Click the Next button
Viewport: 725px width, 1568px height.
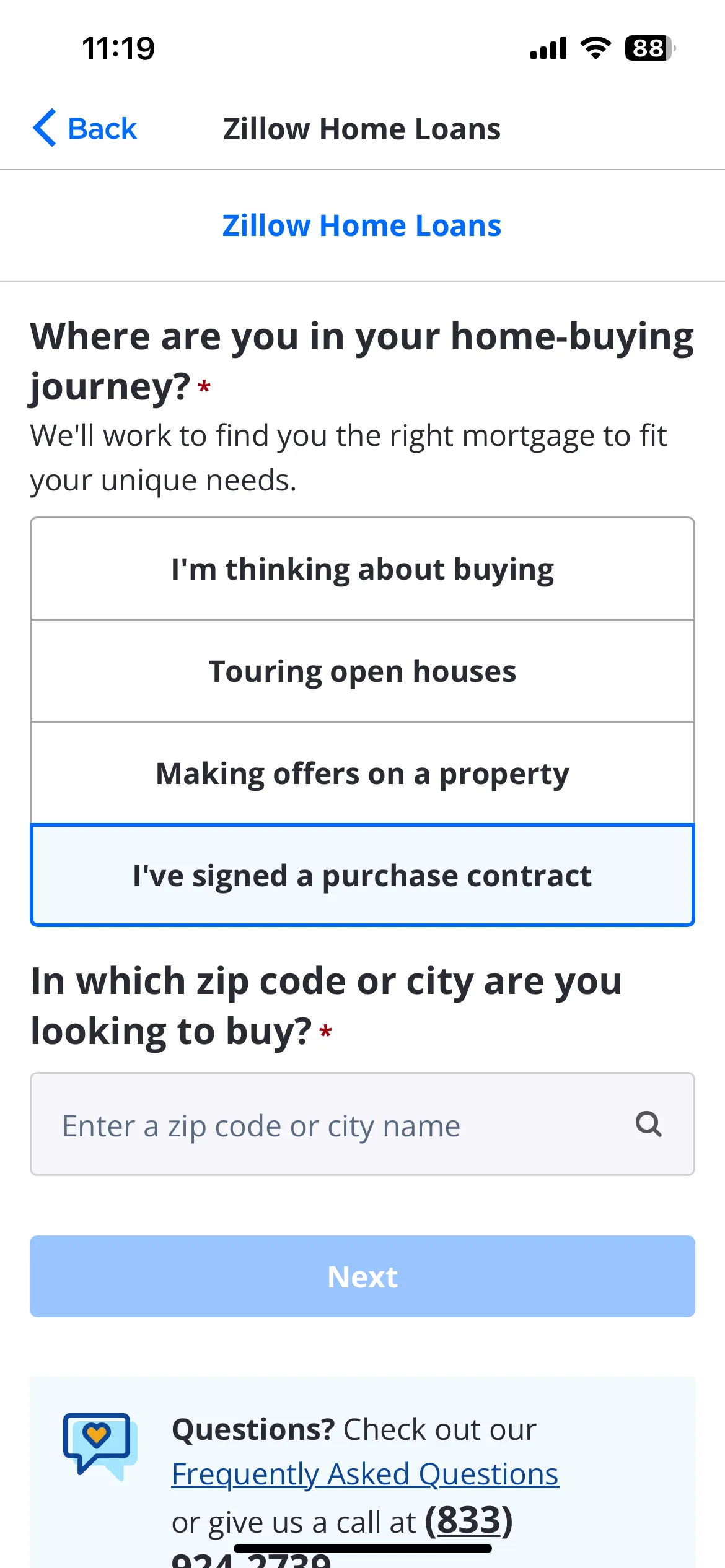[x=362, y=1276]
